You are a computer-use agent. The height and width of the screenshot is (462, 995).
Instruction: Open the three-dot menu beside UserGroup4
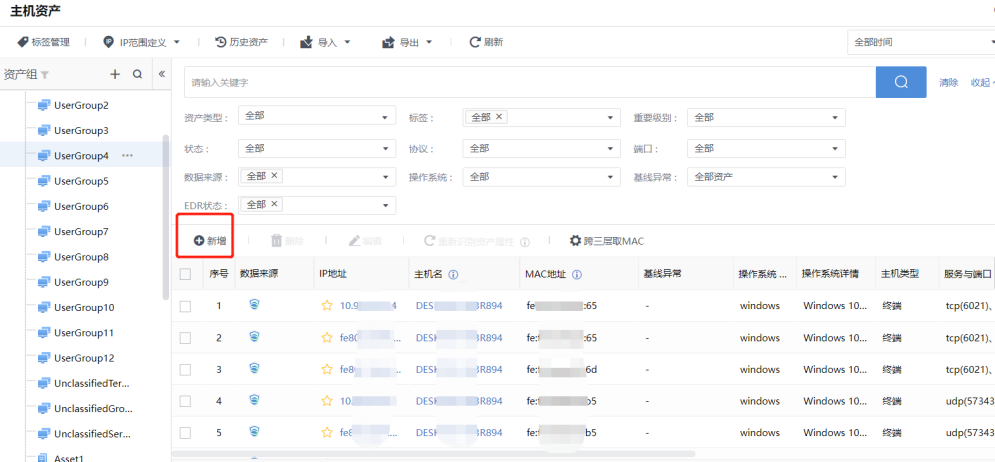tap(127, 156)
